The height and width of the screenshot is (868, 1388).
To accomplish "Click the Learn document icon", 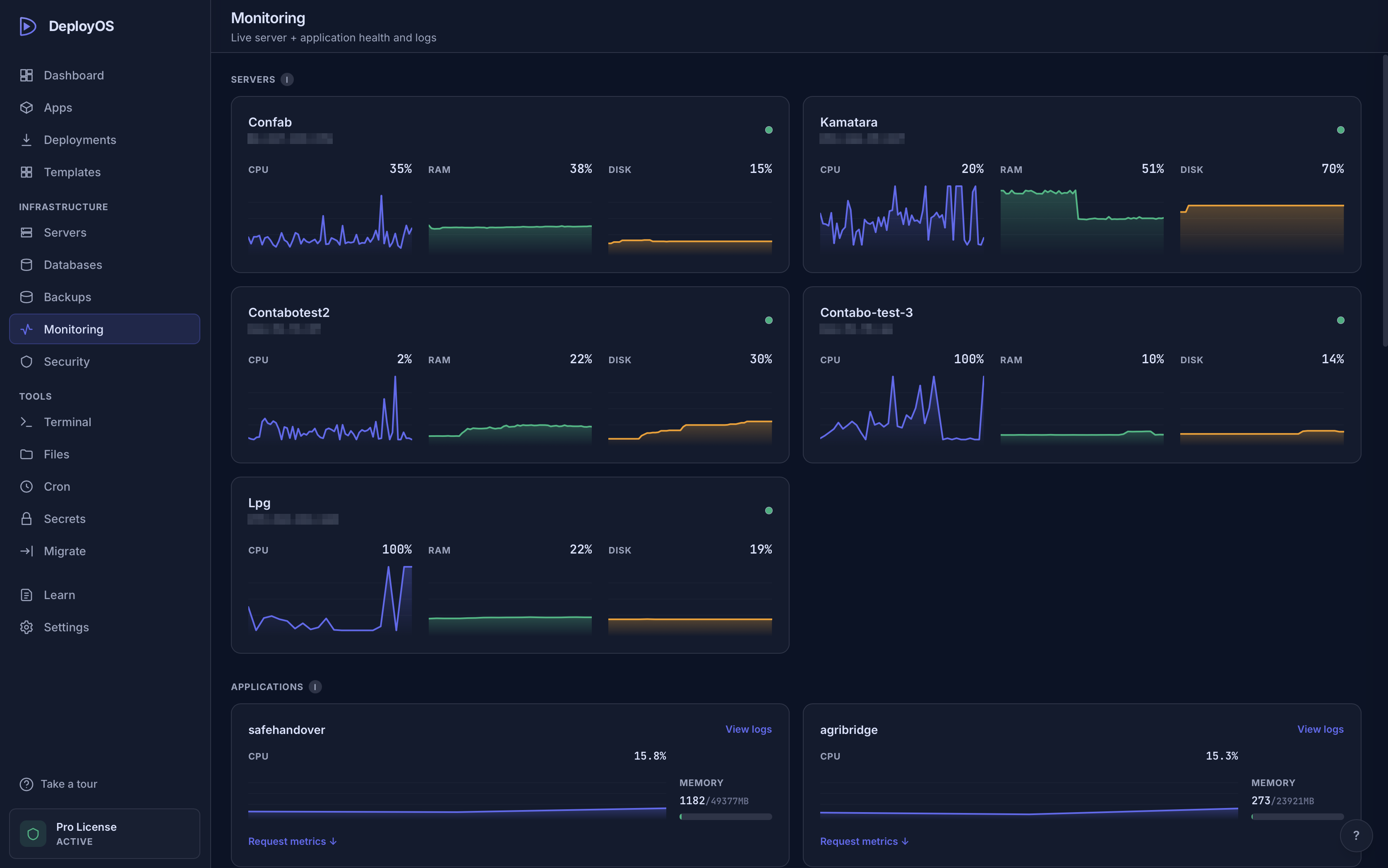I will click(26, 595).
